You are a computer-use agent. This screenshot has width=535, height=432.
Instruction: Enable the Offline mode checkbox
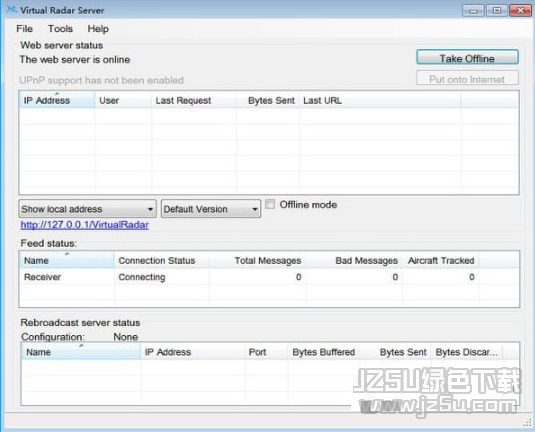click(x=270, y=204)
